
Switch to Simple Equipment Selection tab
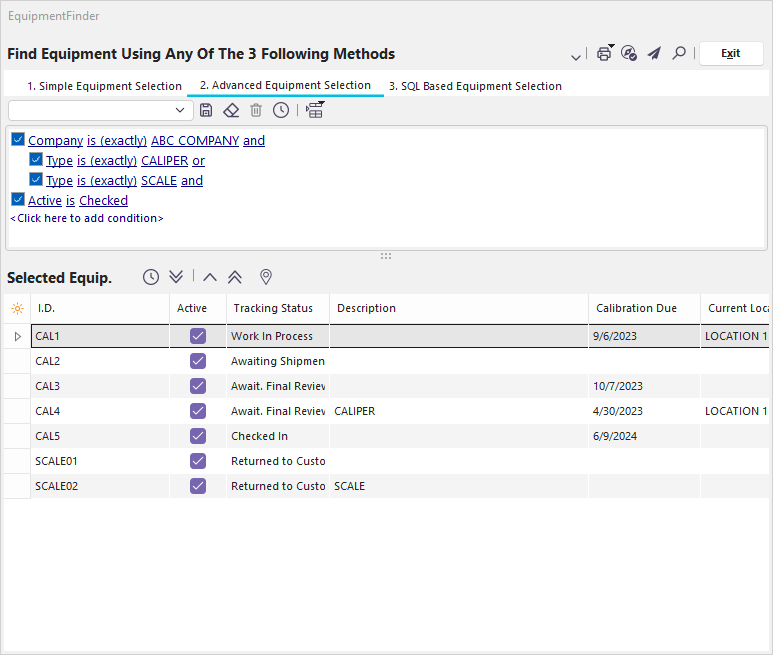click(104, 86)
